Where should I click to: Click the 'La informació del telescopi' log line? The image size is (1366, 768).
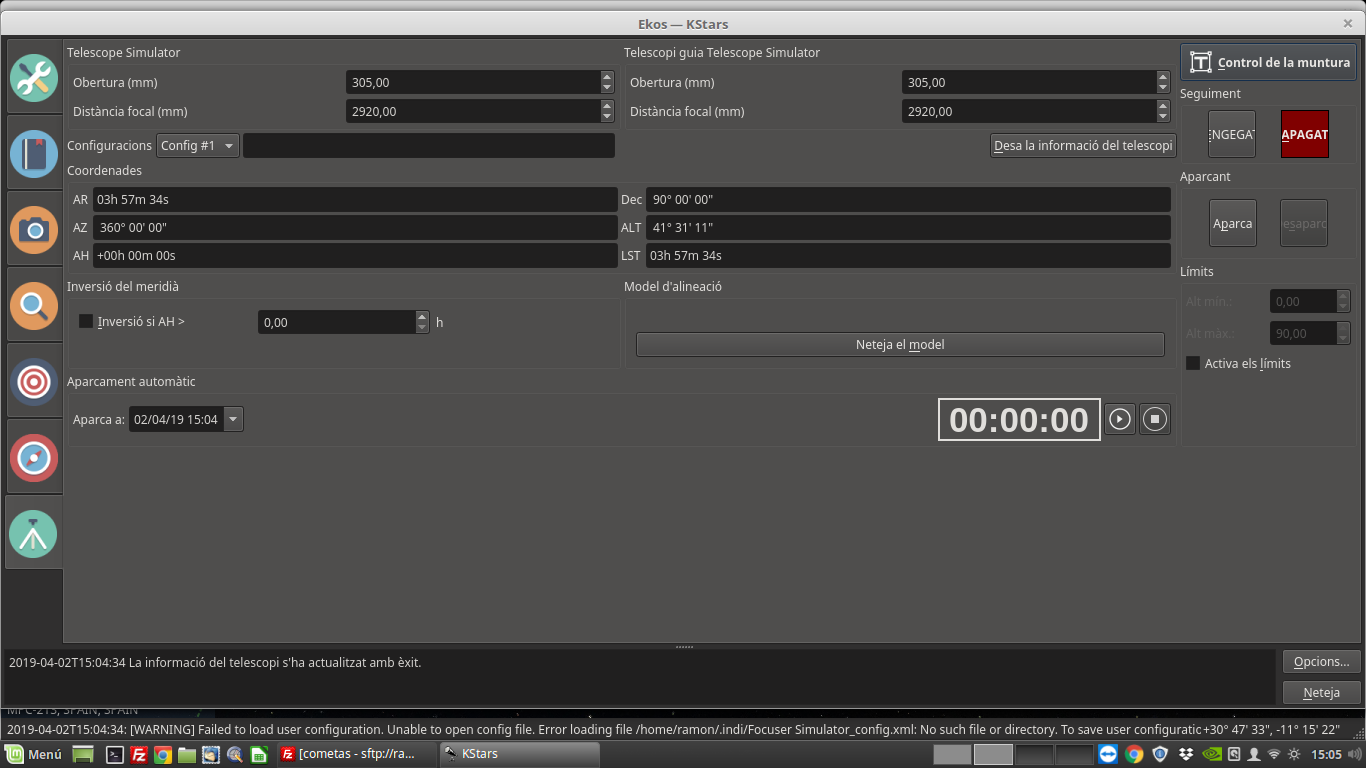pyautogui.click(x=215, y=662)
